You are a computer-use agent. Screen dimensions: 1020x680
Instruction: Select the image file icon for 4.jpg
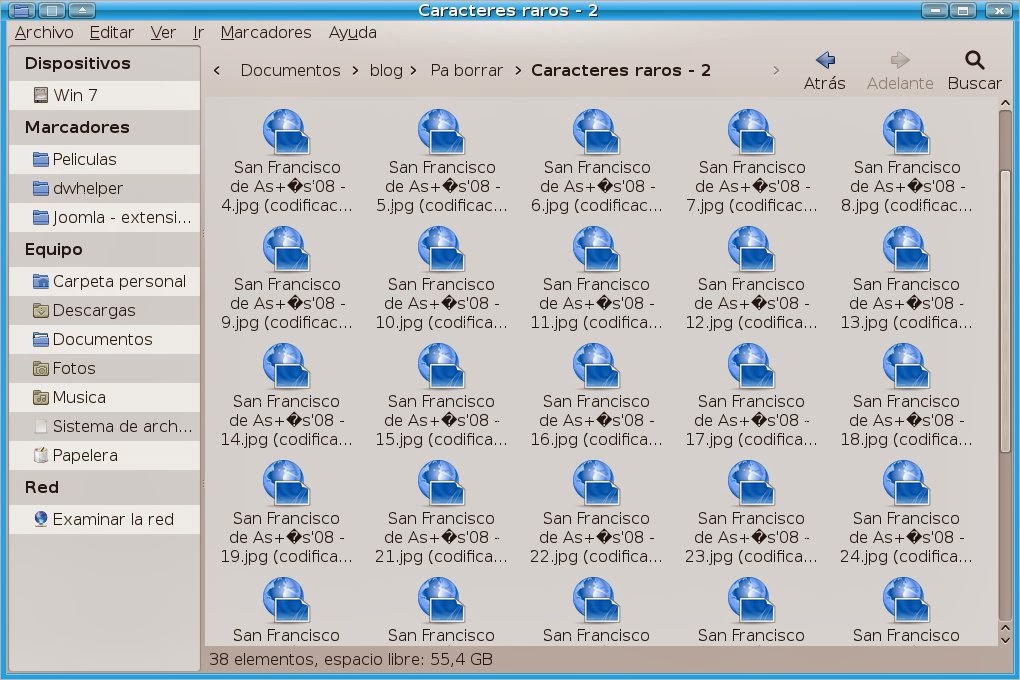286,132
